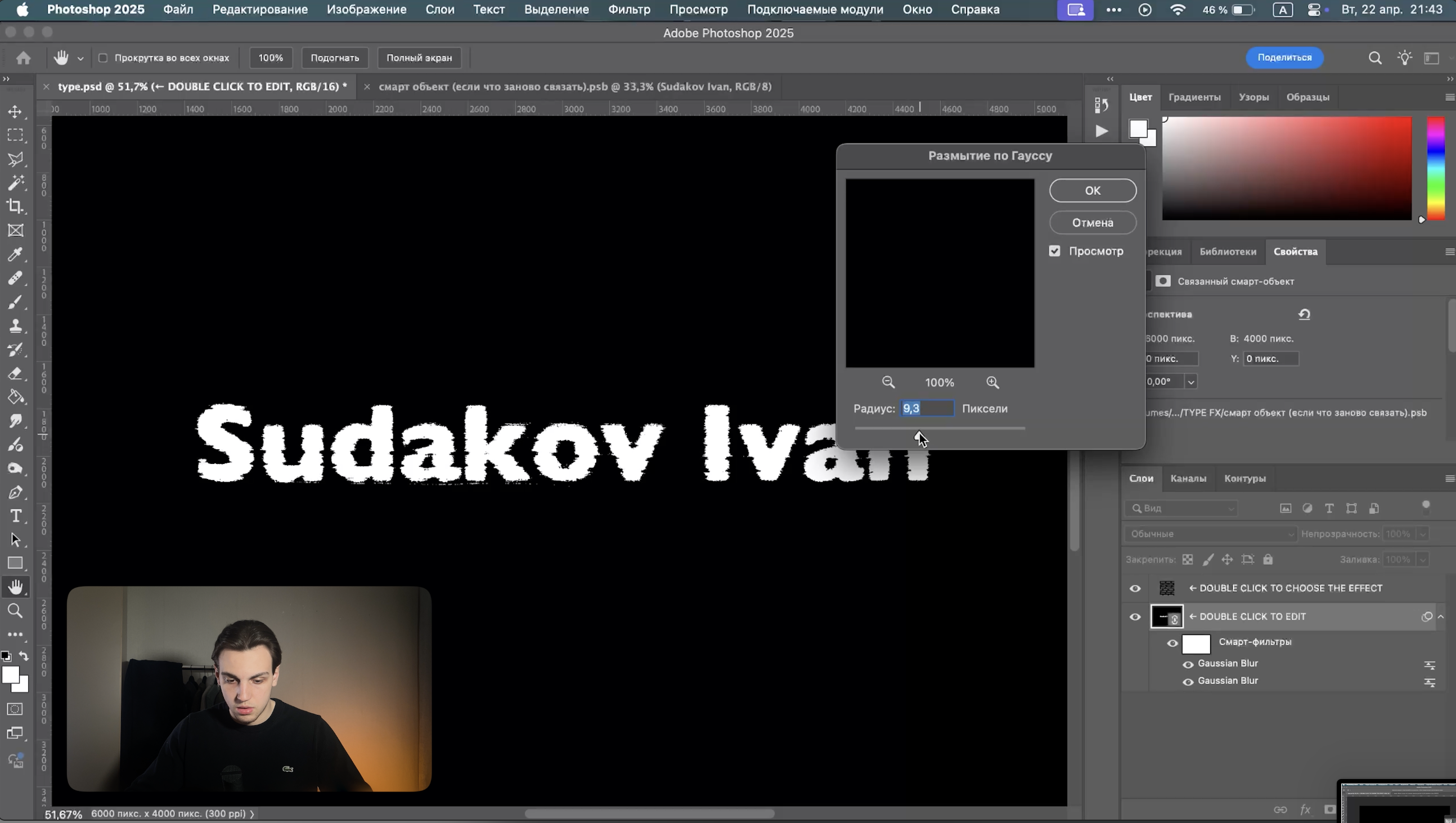Open the Фильтр menu
Image resolution: width=1456 pixels, height=823 pixels.
click(x=628, y=10)
